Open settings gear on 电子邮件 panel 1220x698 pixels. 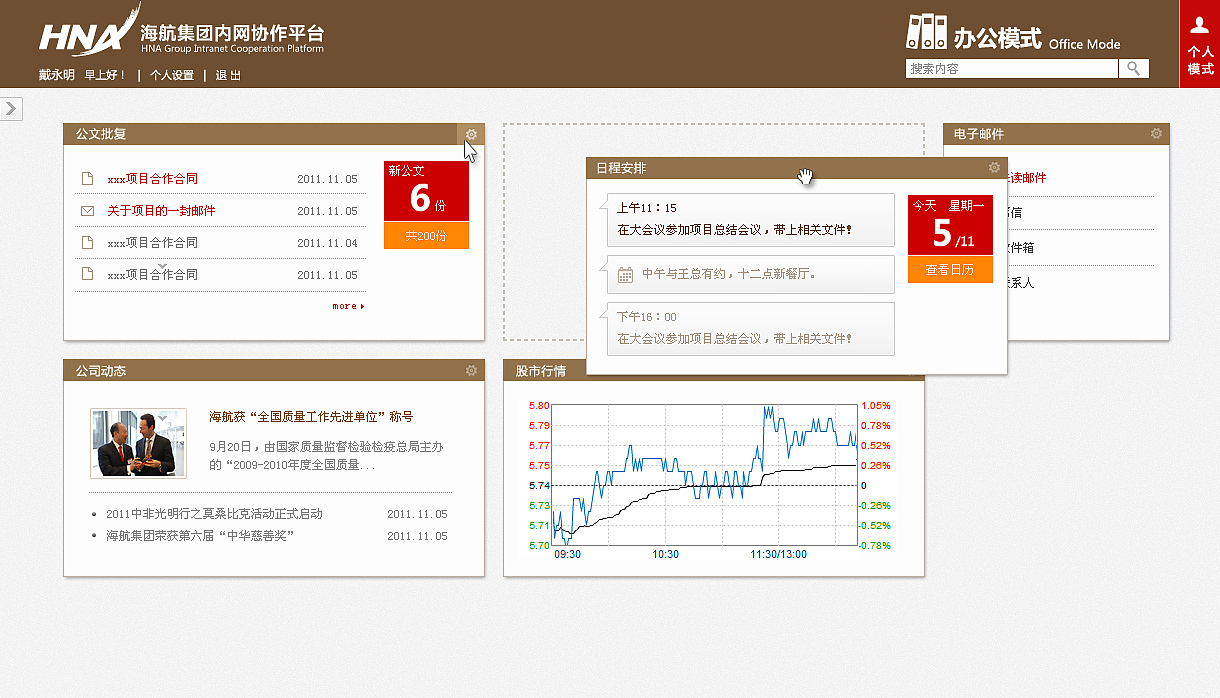[x=1156, y=133]
